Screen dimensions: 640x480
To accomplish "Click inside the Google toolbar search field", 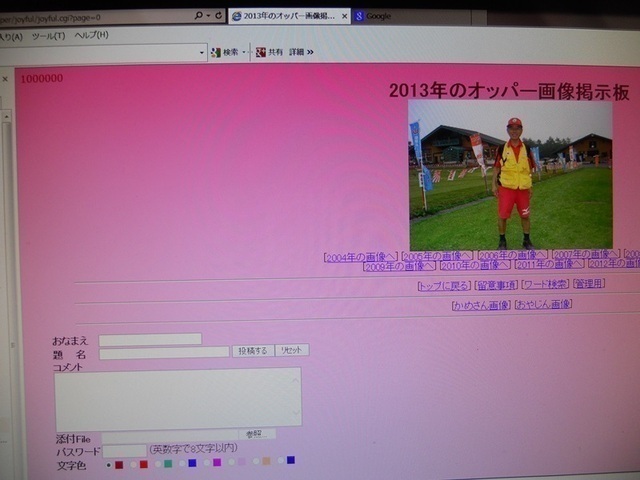I will pos(99,53).
